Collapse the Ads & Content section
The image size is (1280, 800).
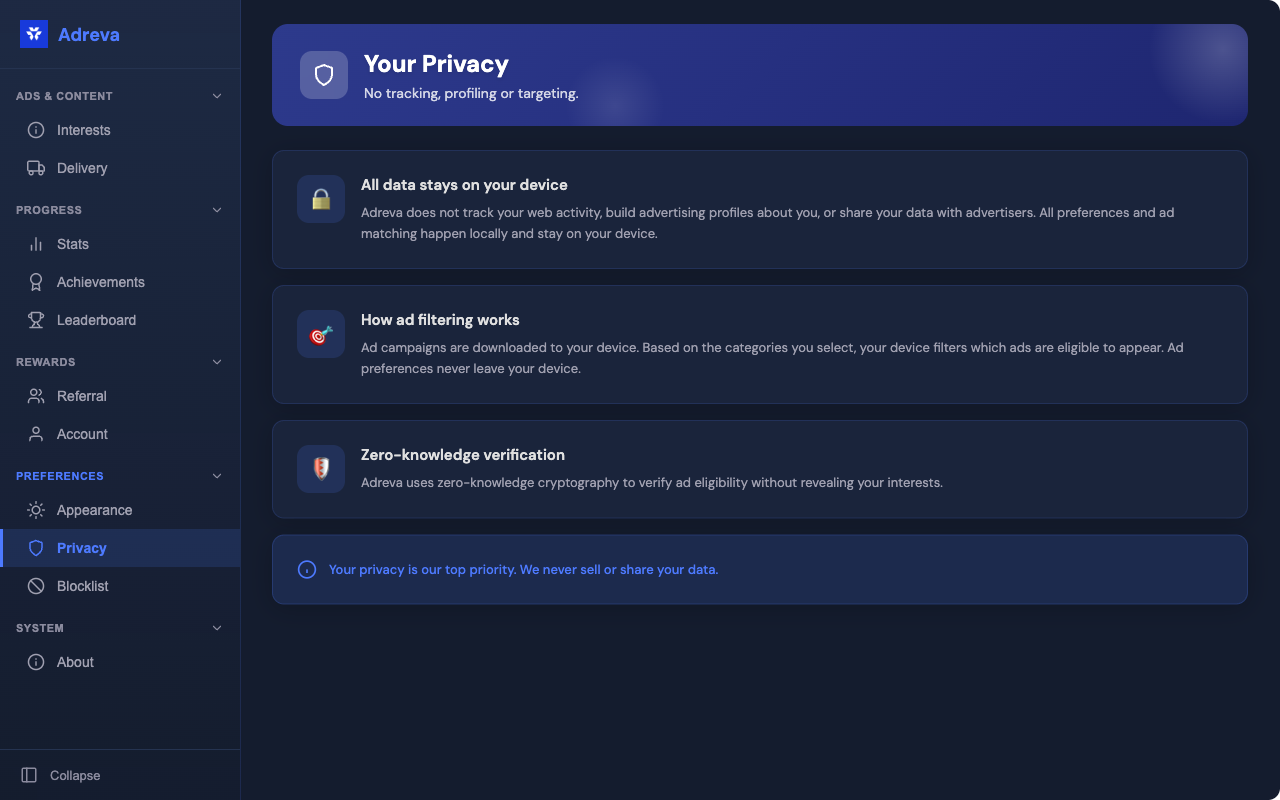217,96
